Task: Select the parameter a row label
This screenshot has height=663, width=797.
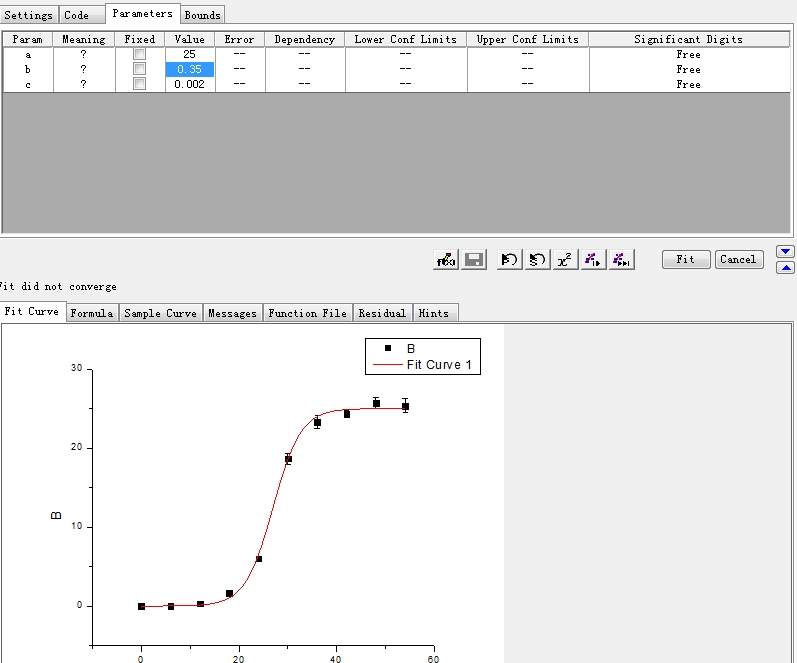Action: (x=27, y=54)
